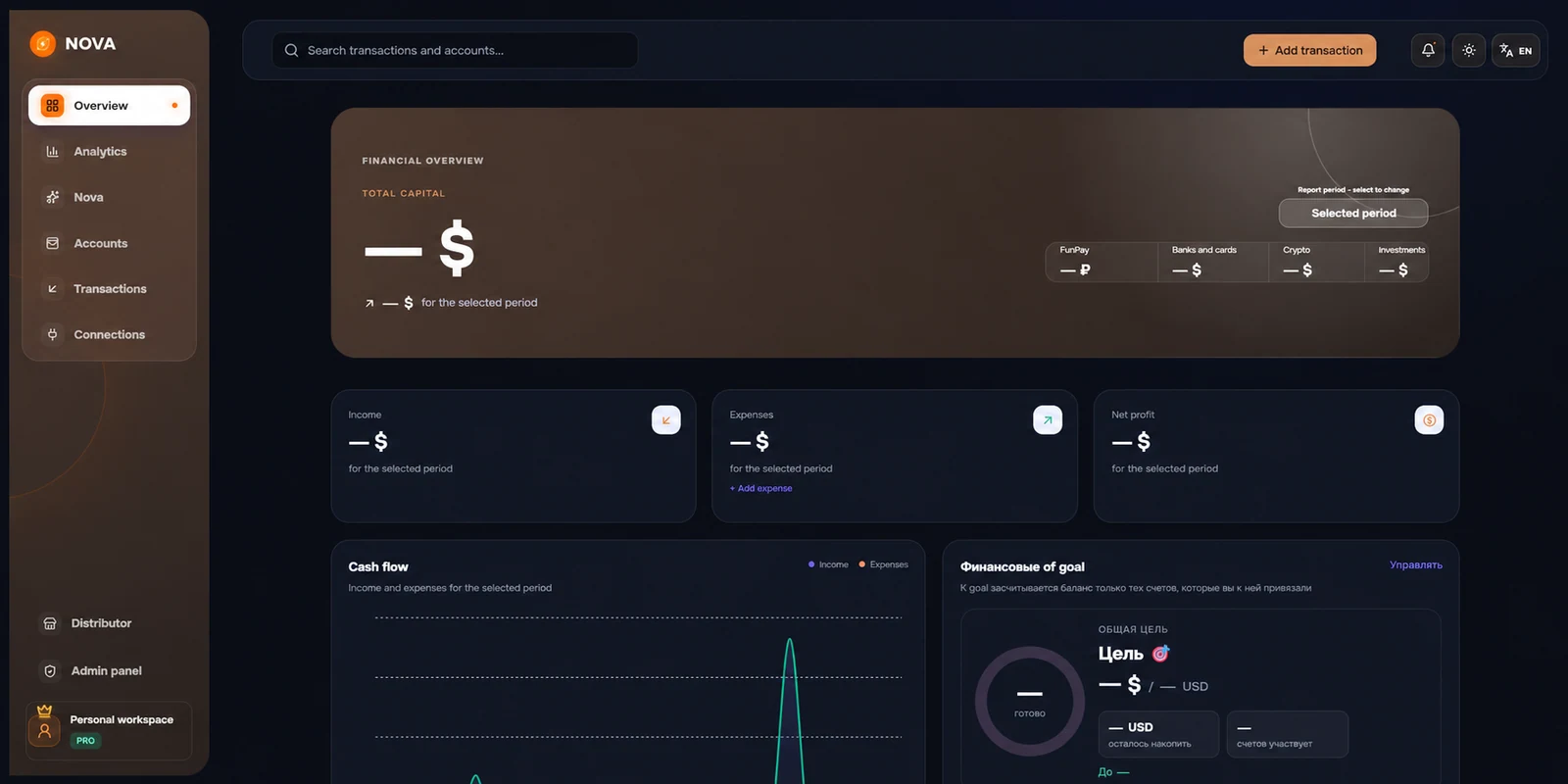The width and height of the screenshot is (1568, 784).
Task: Open the Accounts section
Action: pos(109,243)
